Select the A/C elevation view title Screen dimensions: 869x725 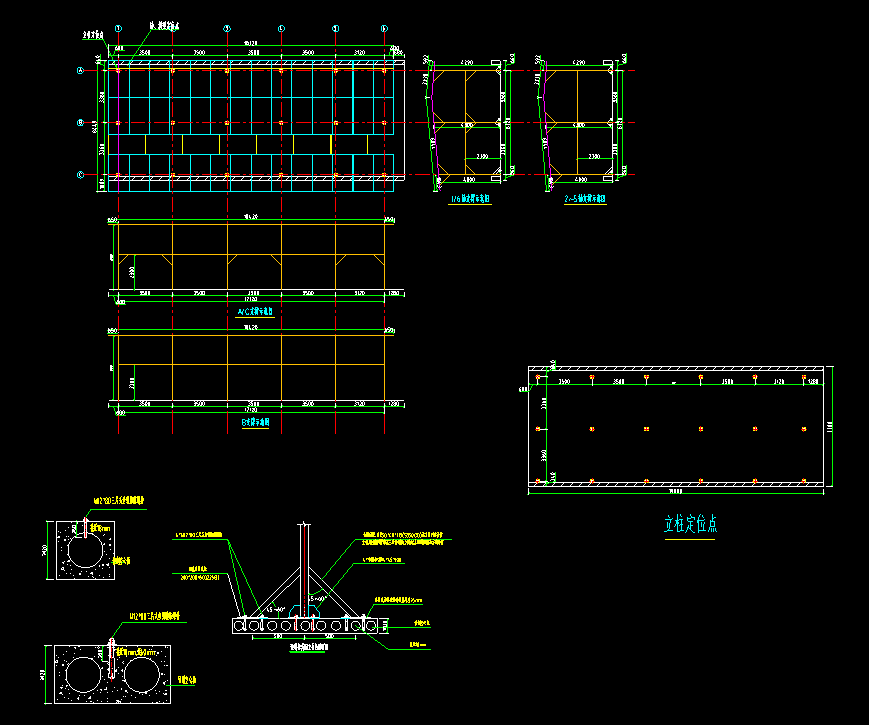point(255,312)
